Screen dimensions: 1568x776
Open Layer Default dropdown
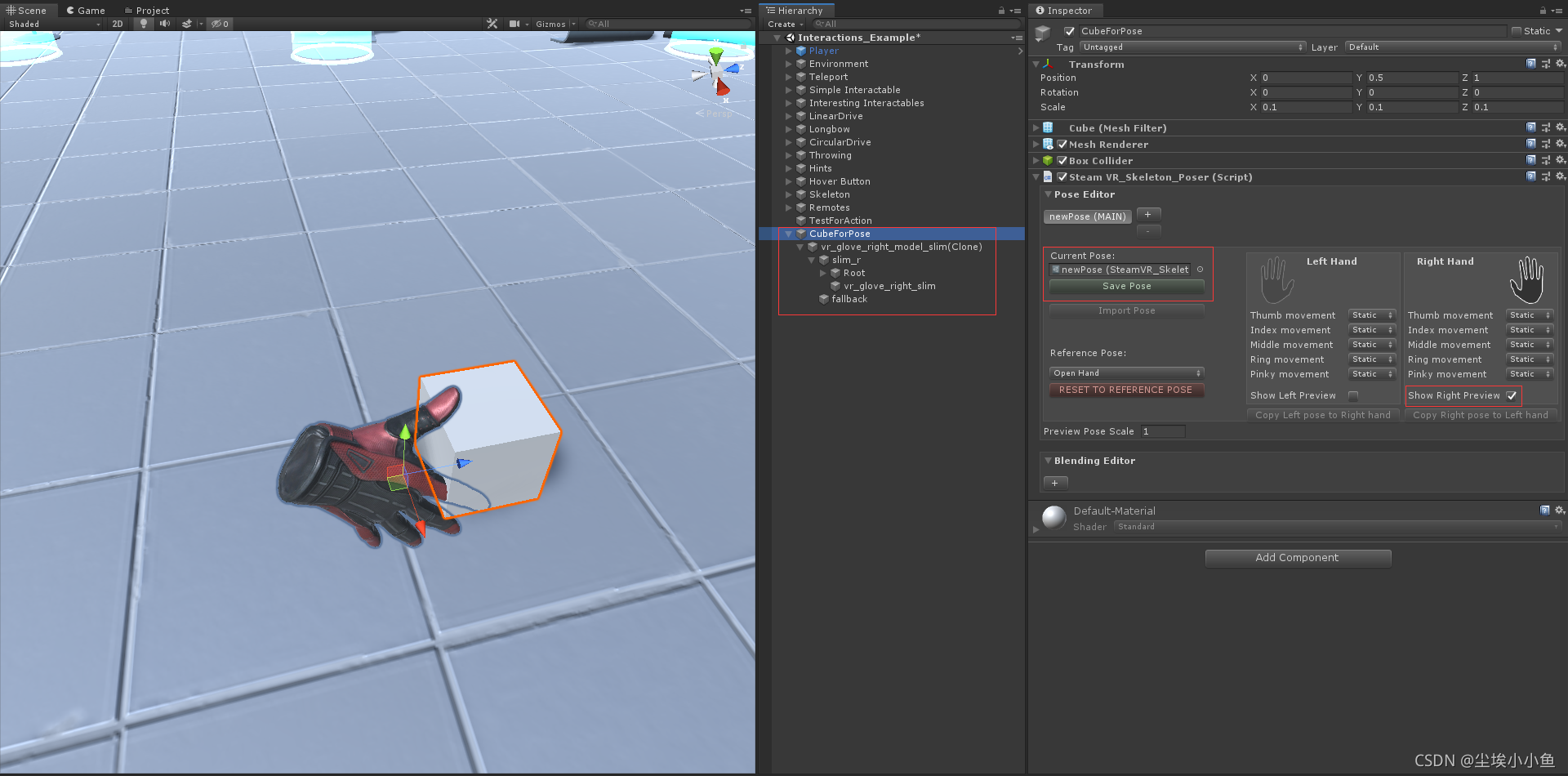point(1453,47)
